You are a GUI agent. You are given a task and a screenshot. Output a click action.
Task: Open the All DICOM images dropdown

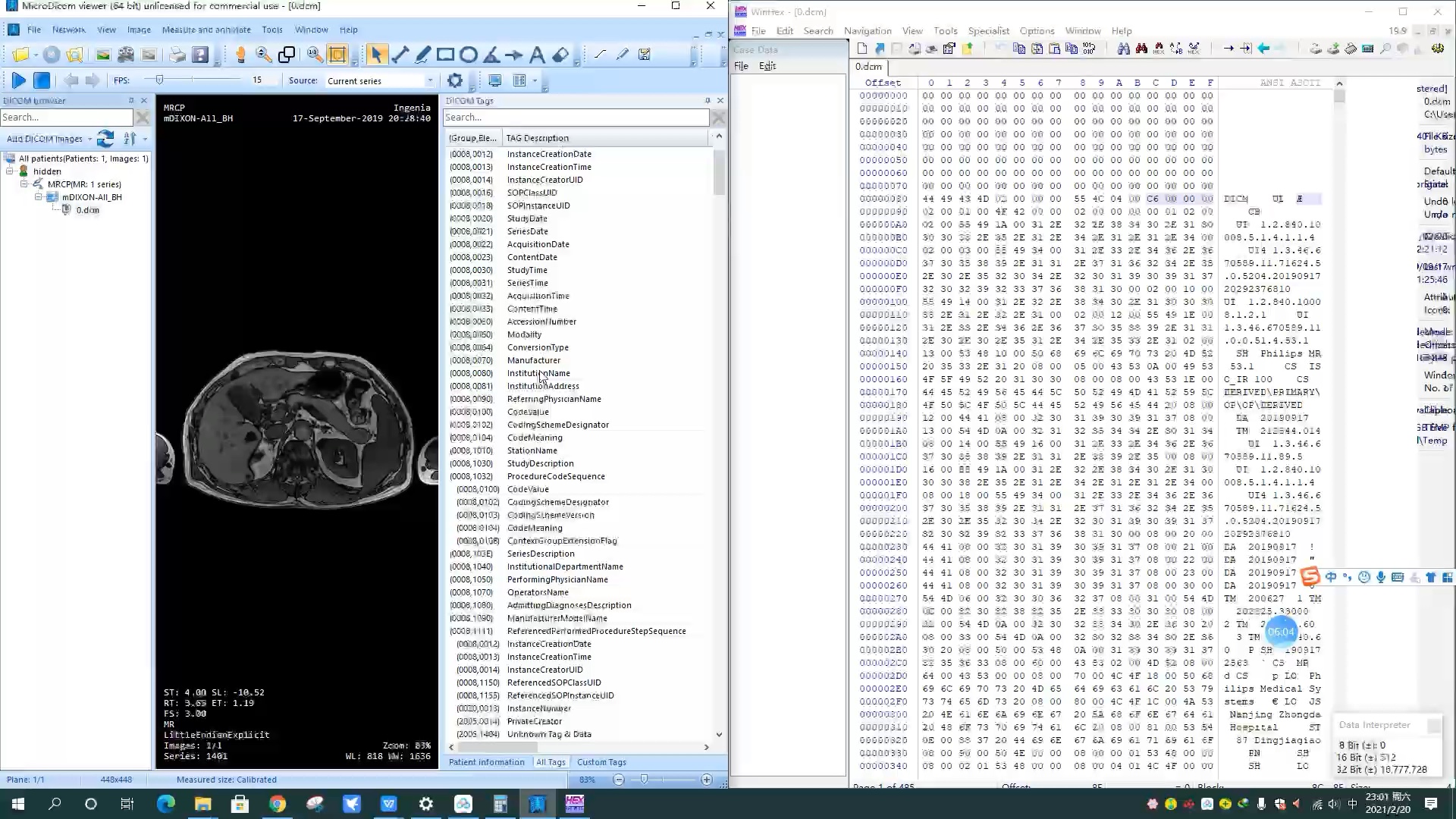pos(89,139)
